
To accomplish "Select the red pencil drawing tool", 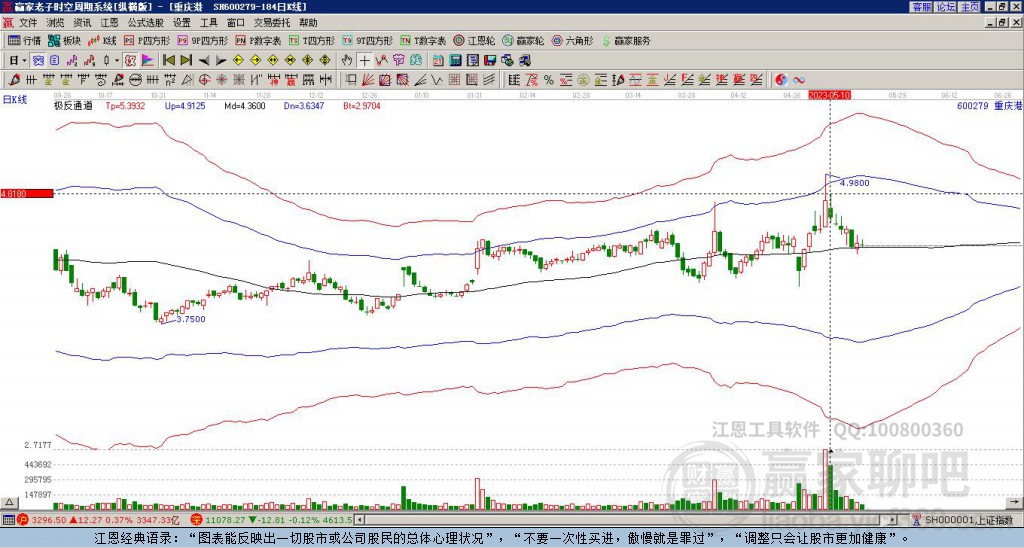I will (x=13, y=80).
